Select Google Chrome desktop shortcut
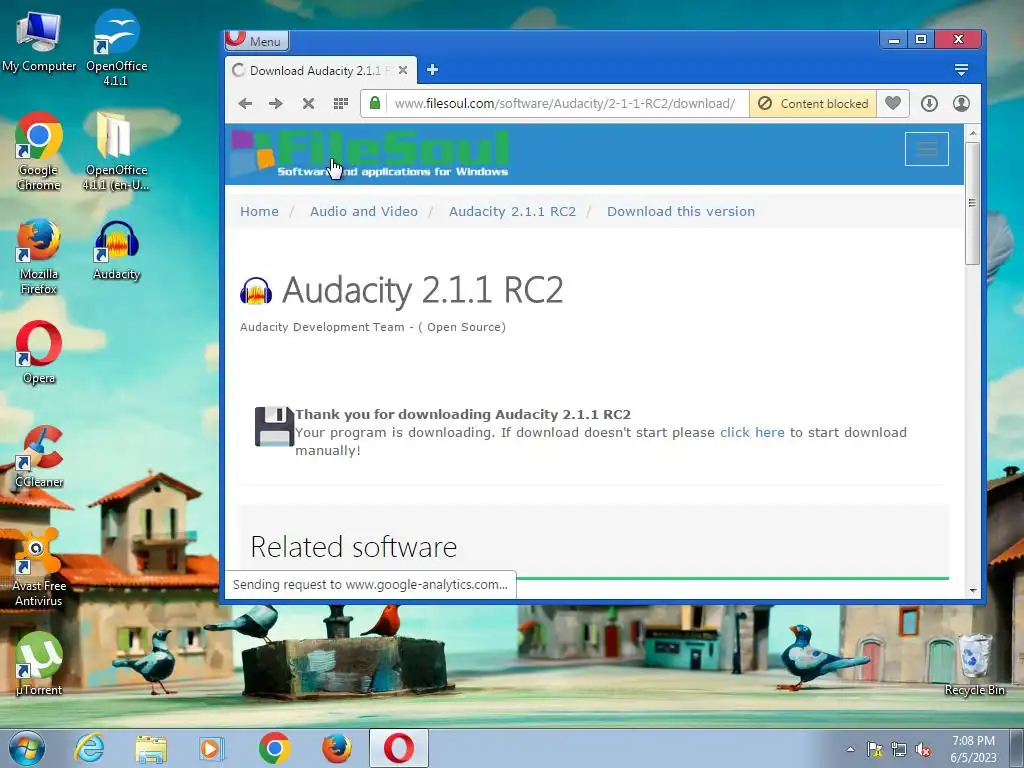Screen dimensions: 1024x768 click(39, 152)
